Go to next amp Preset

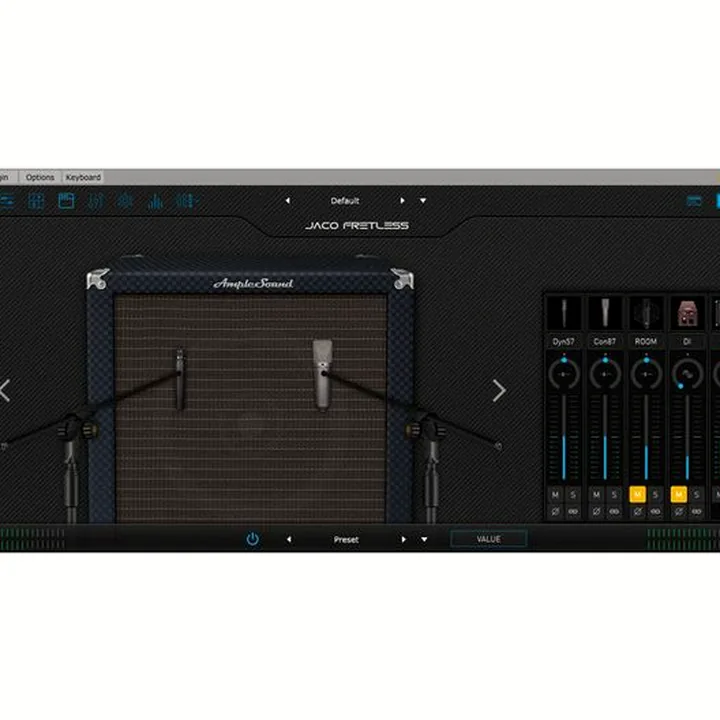click(404, 540)
